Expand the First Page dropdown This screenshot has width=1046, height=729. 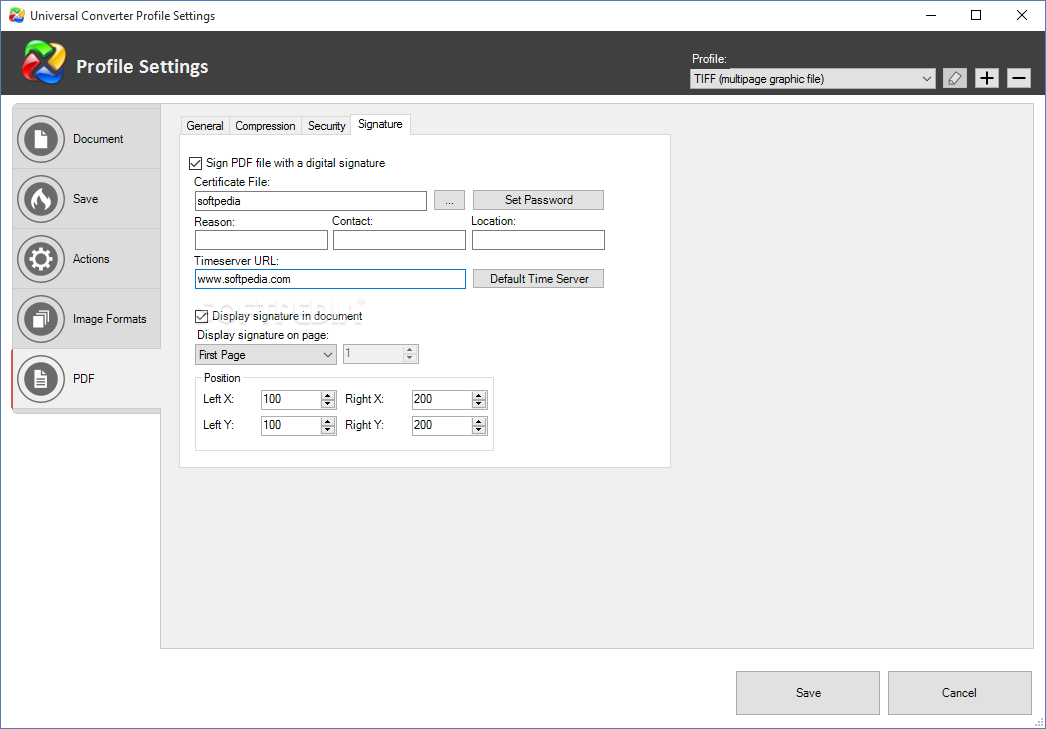266,355
